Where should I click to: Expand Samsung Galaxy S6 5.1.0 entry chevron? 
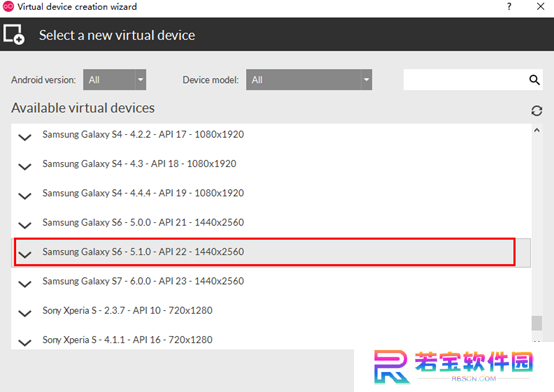pos(25,254)
